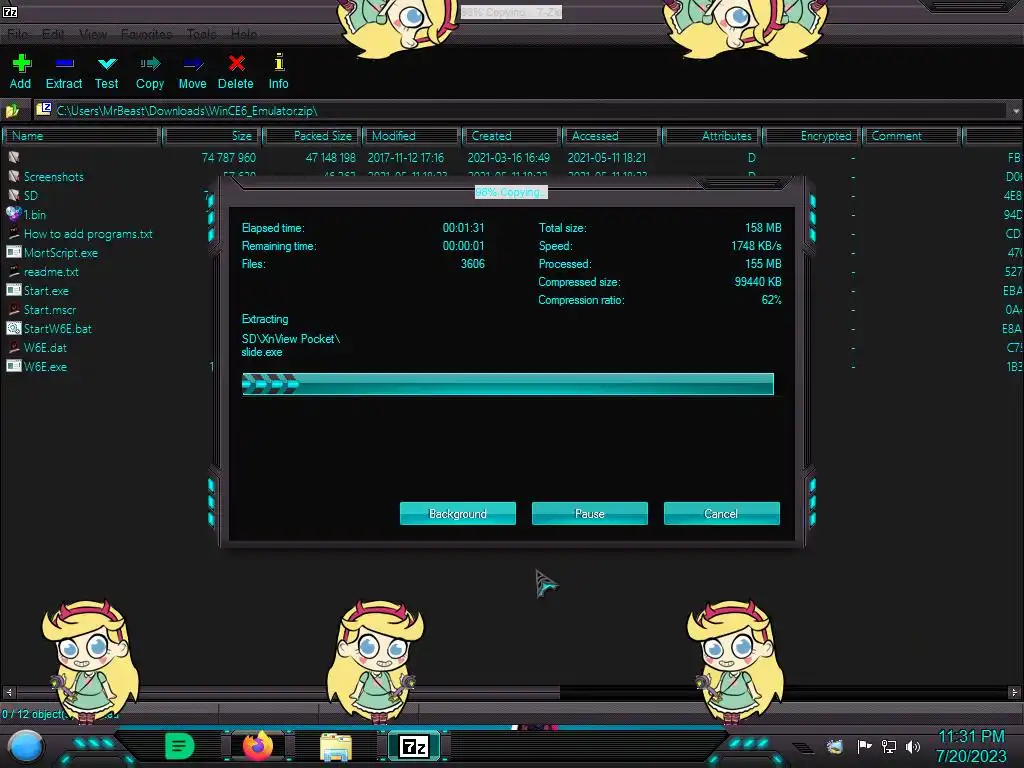The image size is (1024, 768).
Task: Click the volume speaker tray icon
Action: 912,746
